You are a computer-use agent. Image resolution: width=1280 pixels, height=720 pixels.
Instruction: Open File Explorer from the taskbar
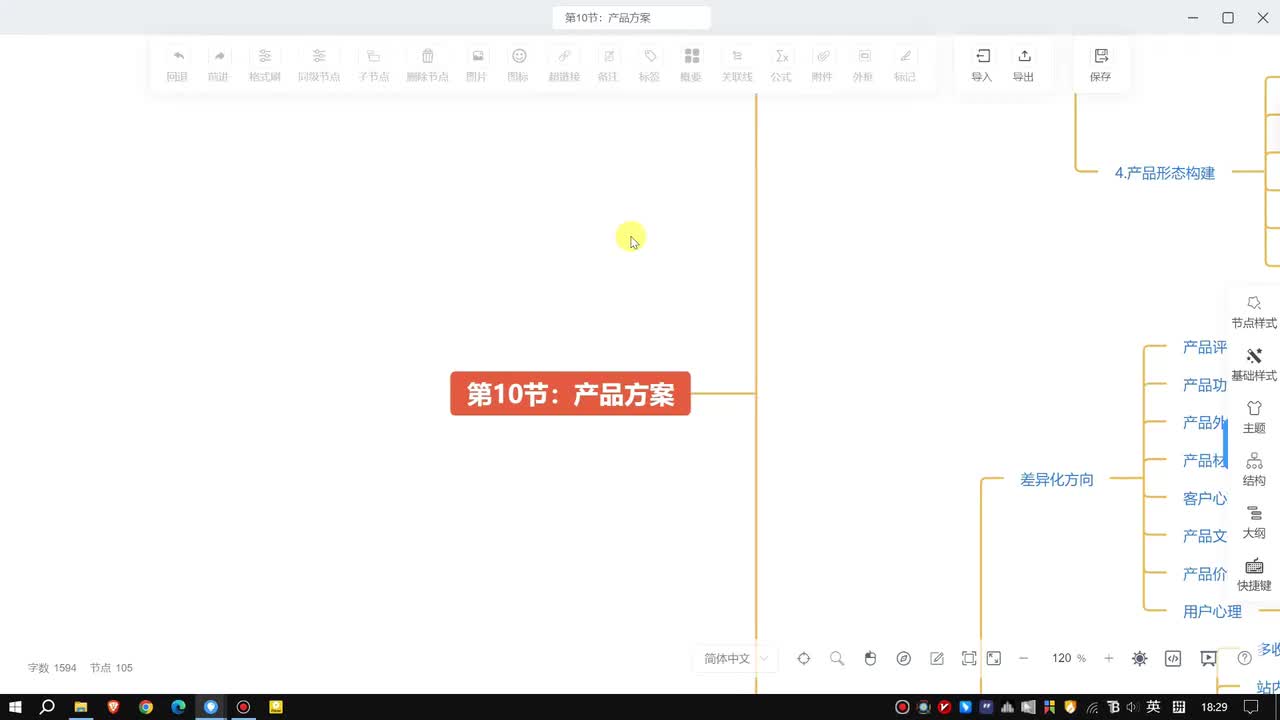81,707
